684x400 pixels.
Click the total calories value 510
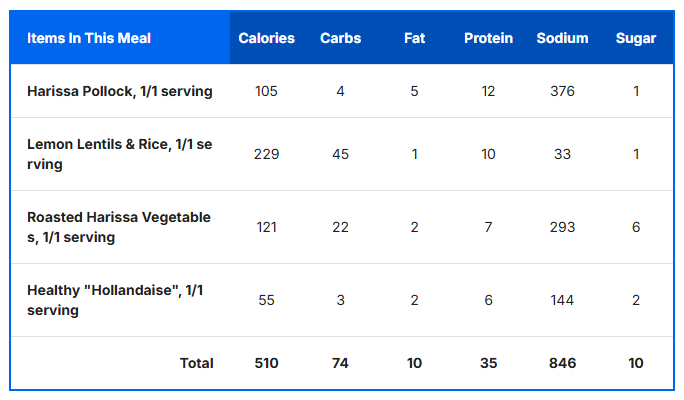click(267, 363)
